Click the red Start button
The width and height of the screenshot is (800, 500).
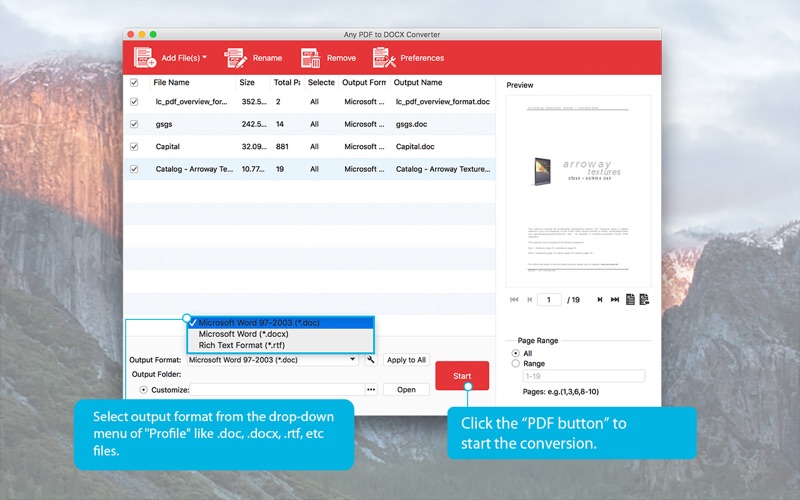(x=462, y=376)
